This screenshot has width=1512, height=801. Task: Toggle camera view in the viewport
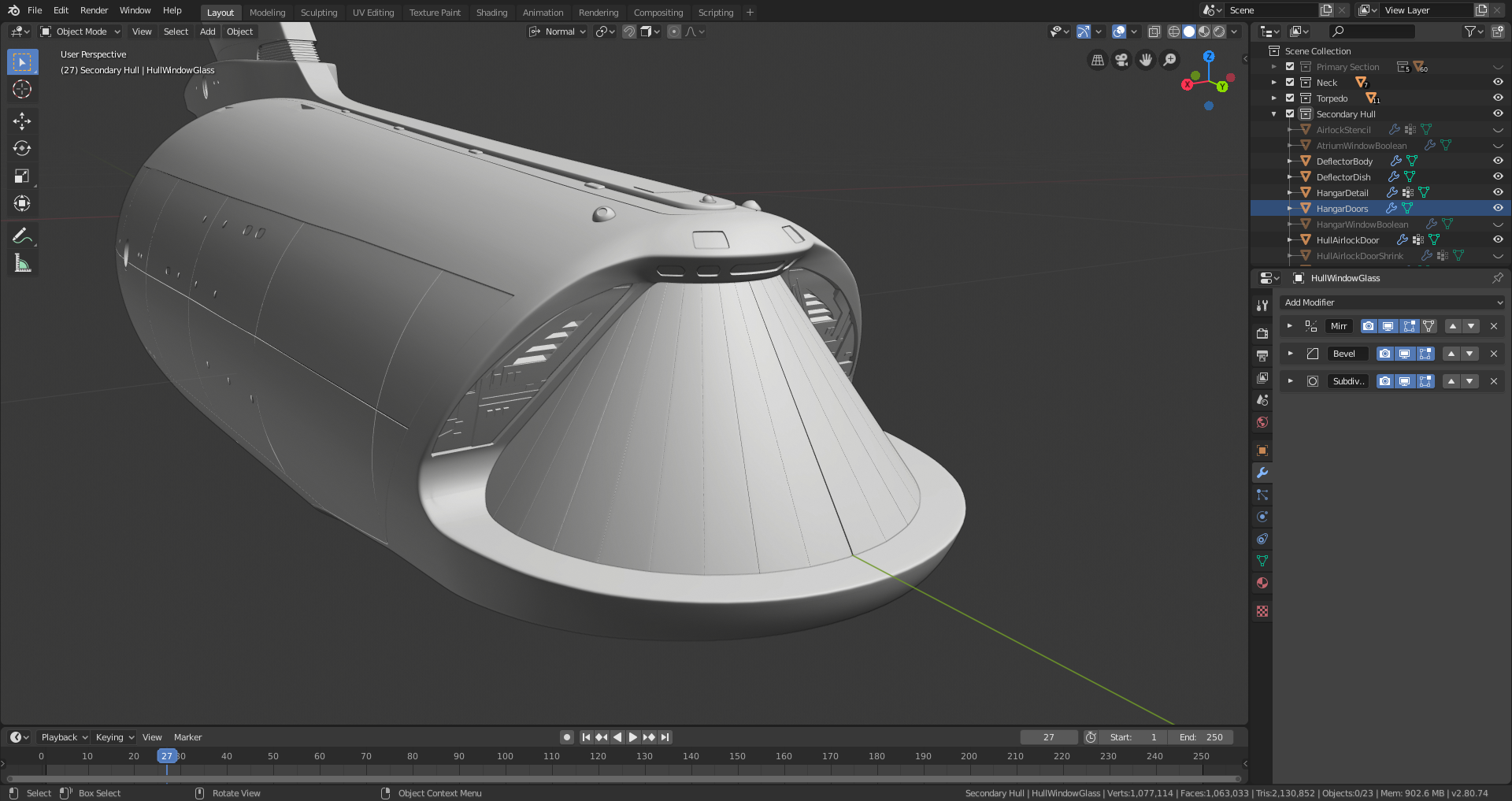tap(1121, 60)
